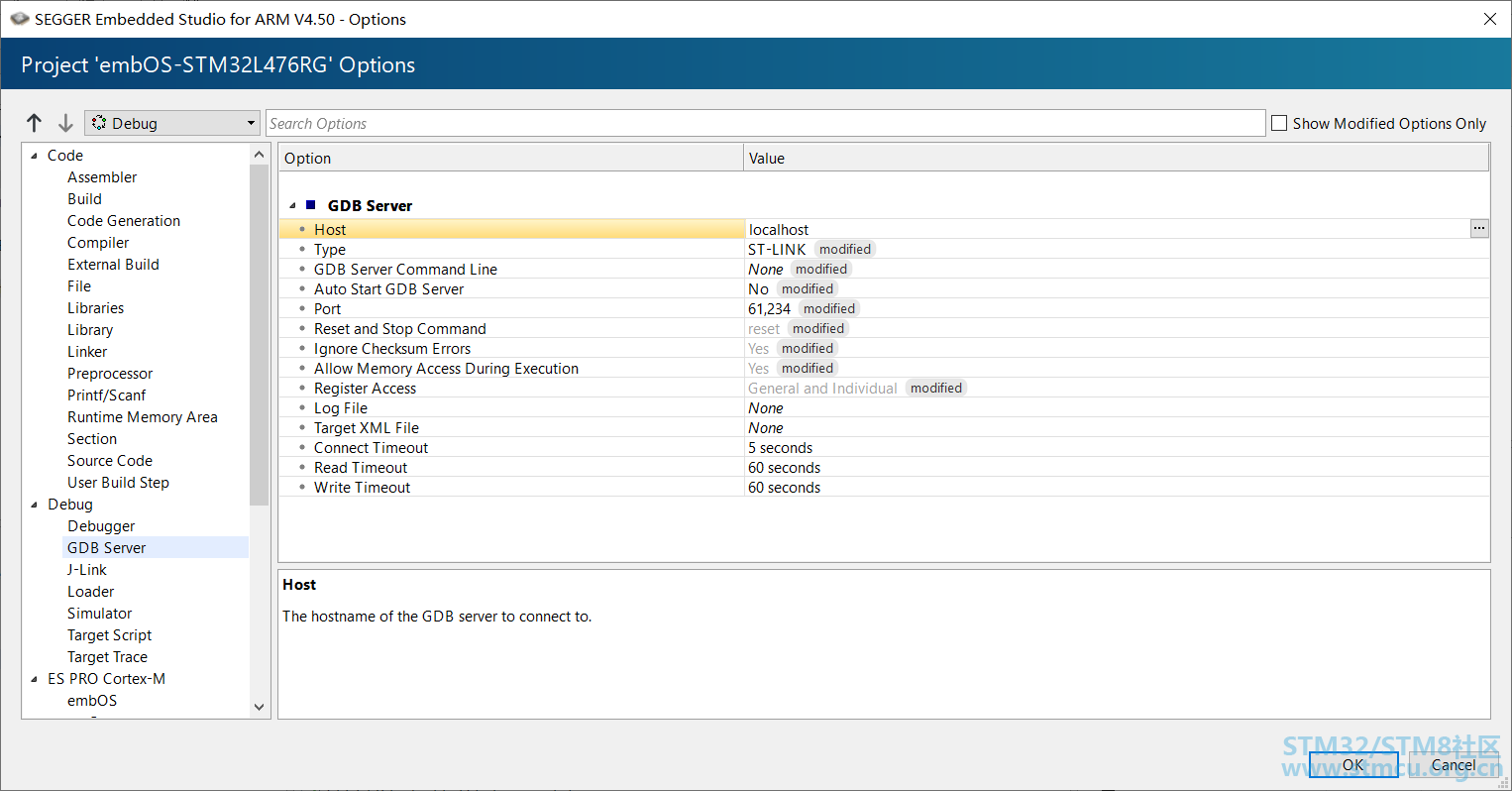The width and height of the screenshot is (1512, 791).
Task: Click the Port value 61,234
Action: [x=769, y=309]
